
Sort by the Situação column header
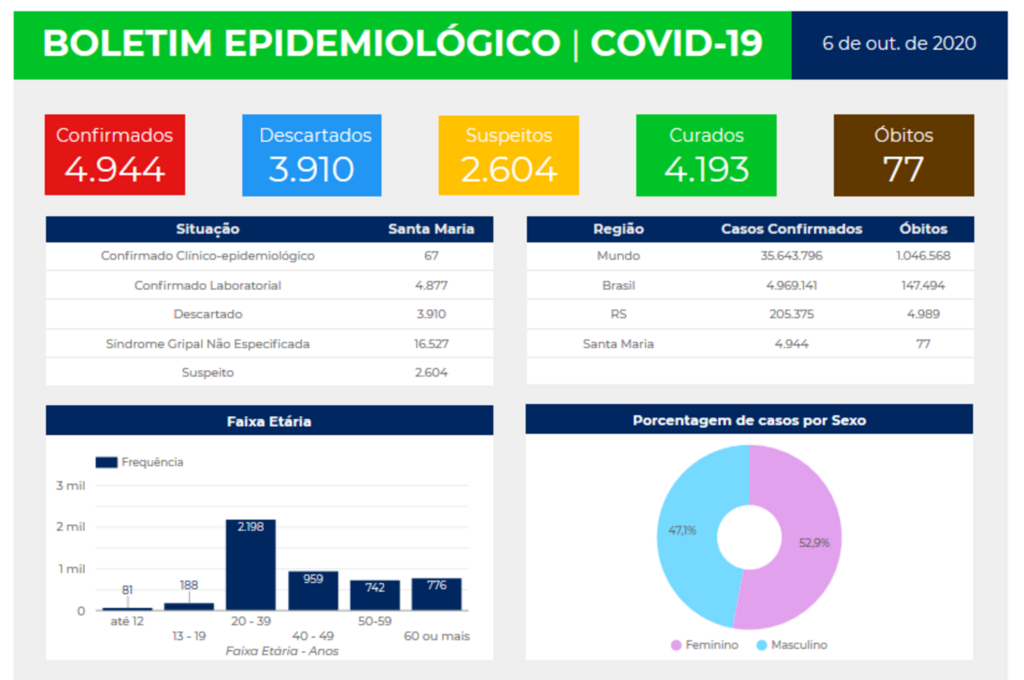(207, 229)
